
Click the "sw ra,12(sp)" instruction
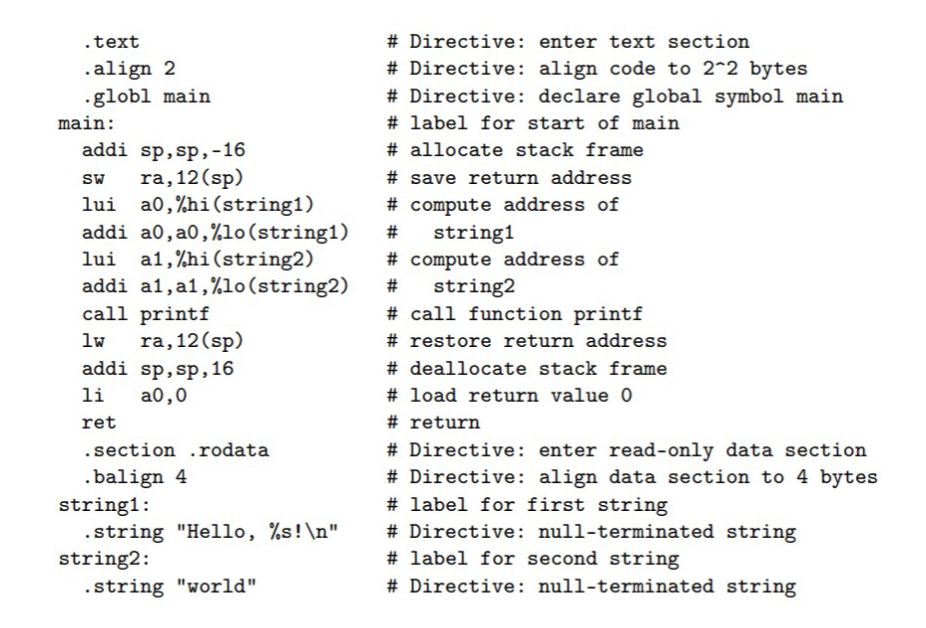pyautogui.click(x=150, y=178)
